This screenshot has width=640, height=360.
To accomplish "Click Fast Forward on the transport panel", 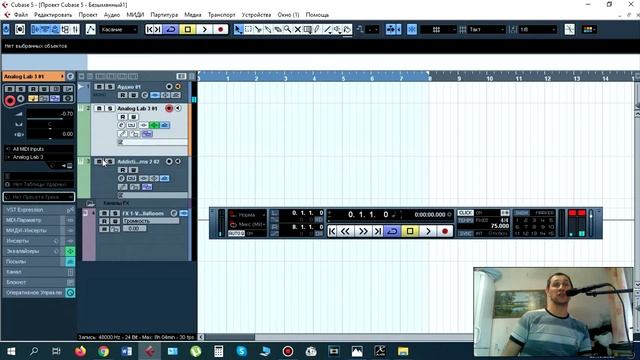I will click(363, 231).
